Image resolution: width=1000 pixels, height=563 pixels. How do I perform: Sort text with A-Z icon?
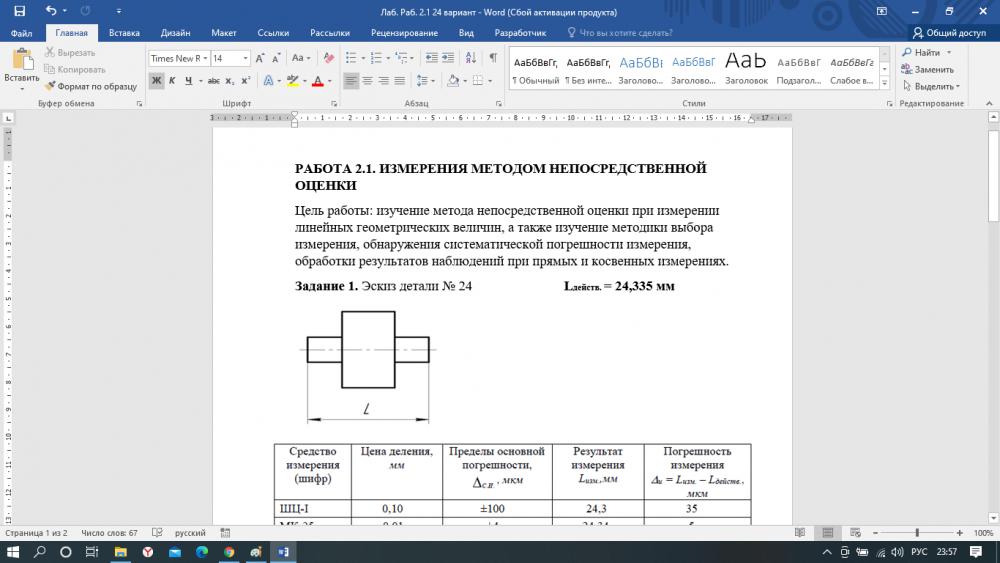pos(471,58)
